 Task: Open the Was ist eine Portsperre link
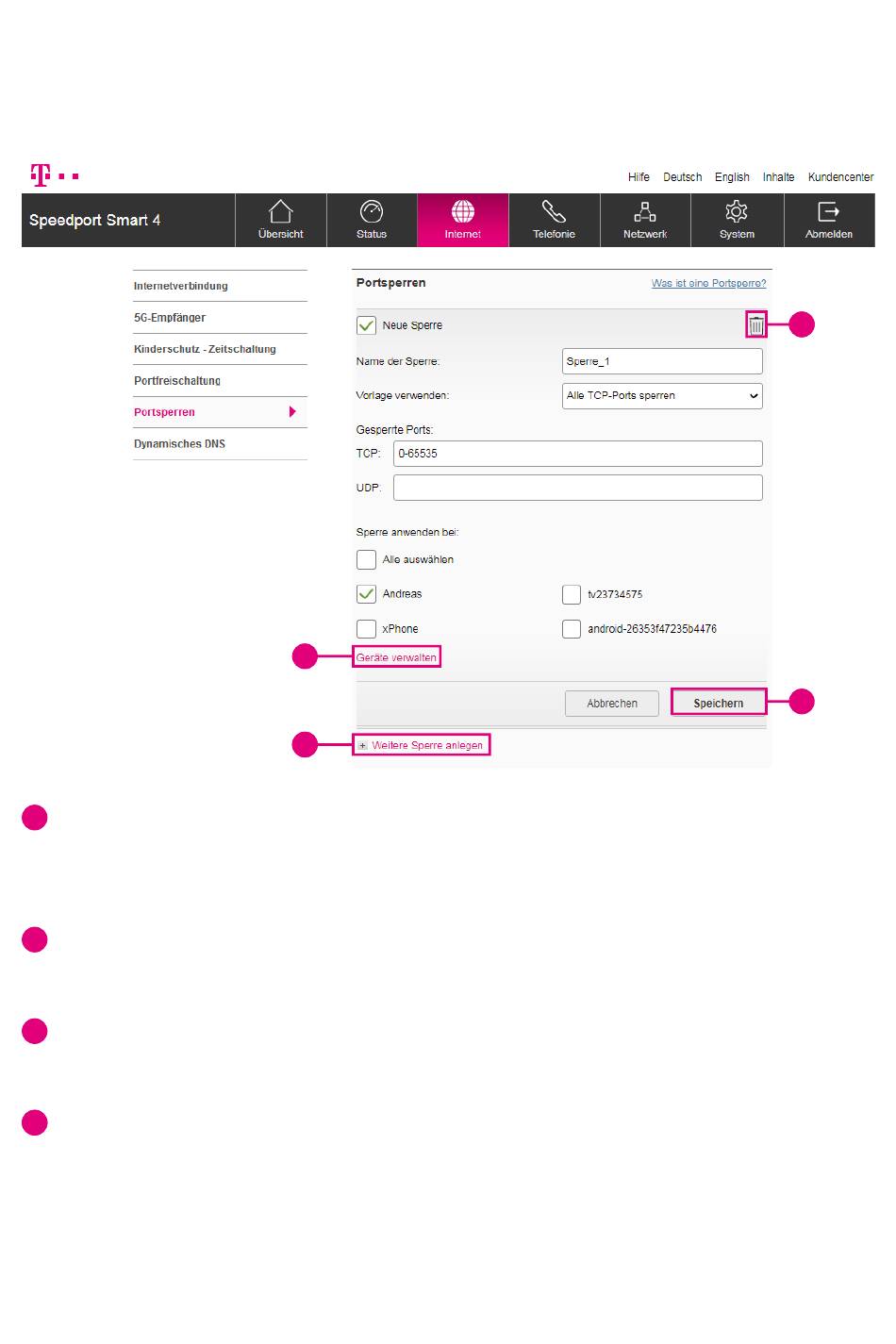coord(708,283)
